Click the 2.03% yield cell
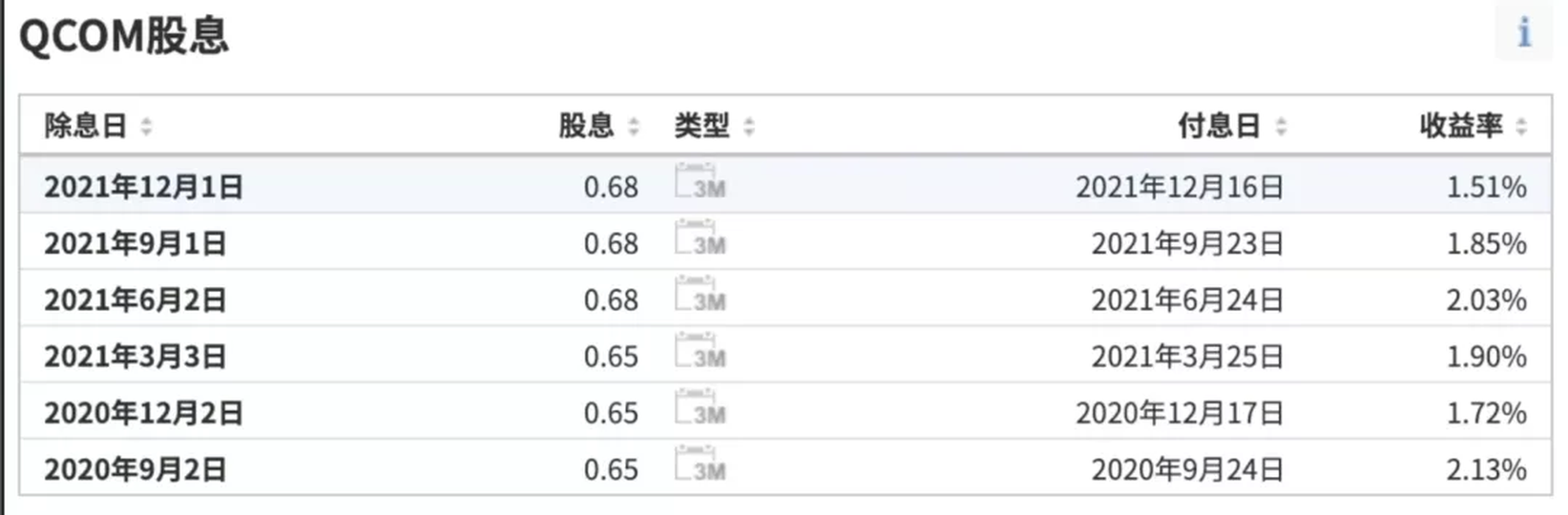 (1486, 300)
